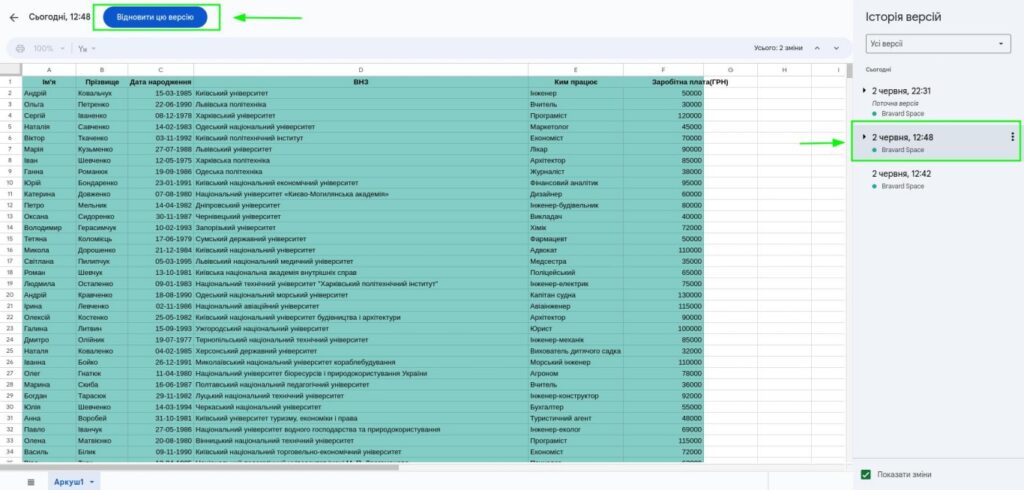Click the cell 'Національний університет «Києво-Могилянська академія»'

point(360,194)
